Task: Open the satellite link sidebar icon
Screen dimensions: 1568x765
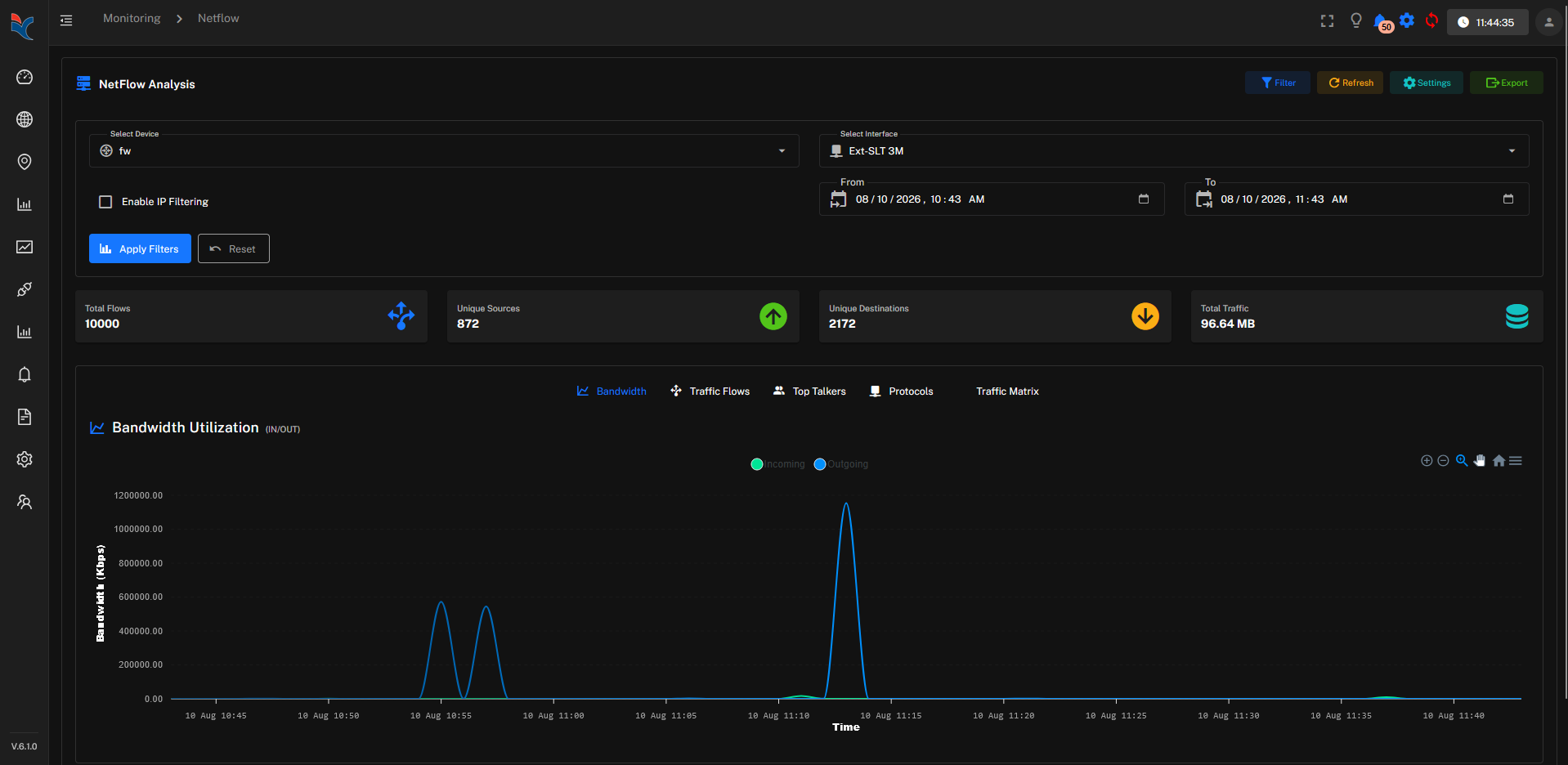Action: pos(25,289)
